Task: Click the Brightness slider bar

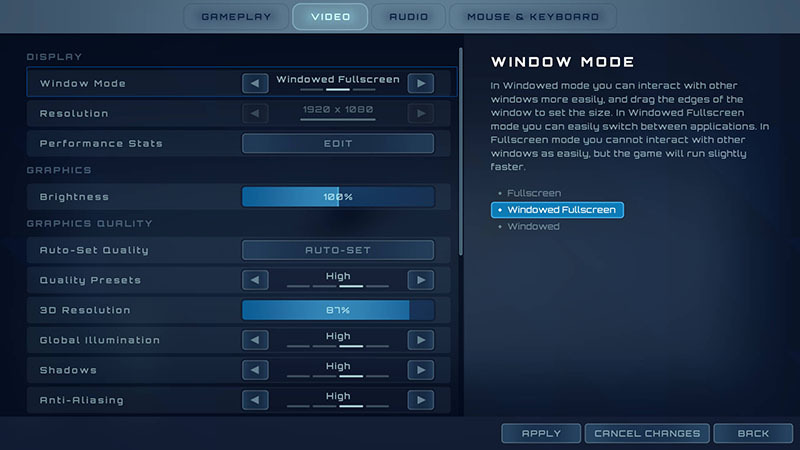Action: click(338, 197)
